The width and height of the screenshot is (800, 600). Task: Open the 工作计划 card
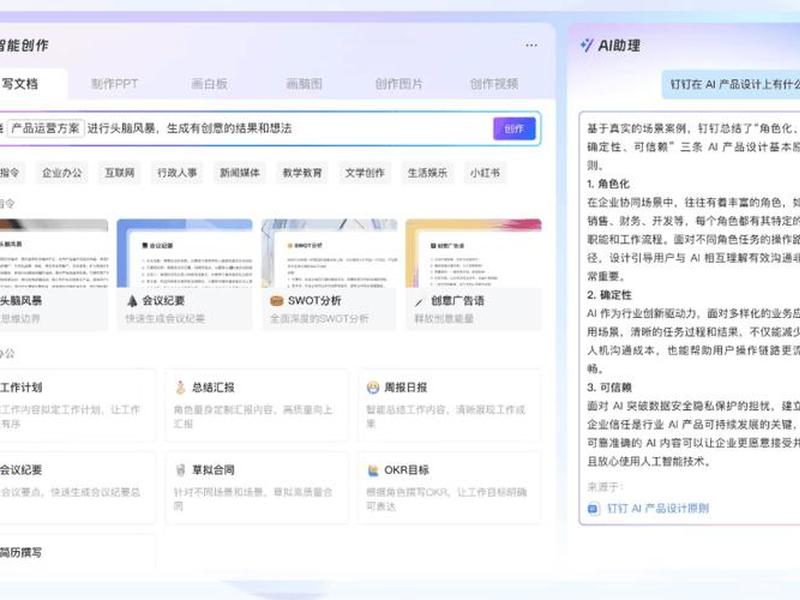click(x=78, y=405)
